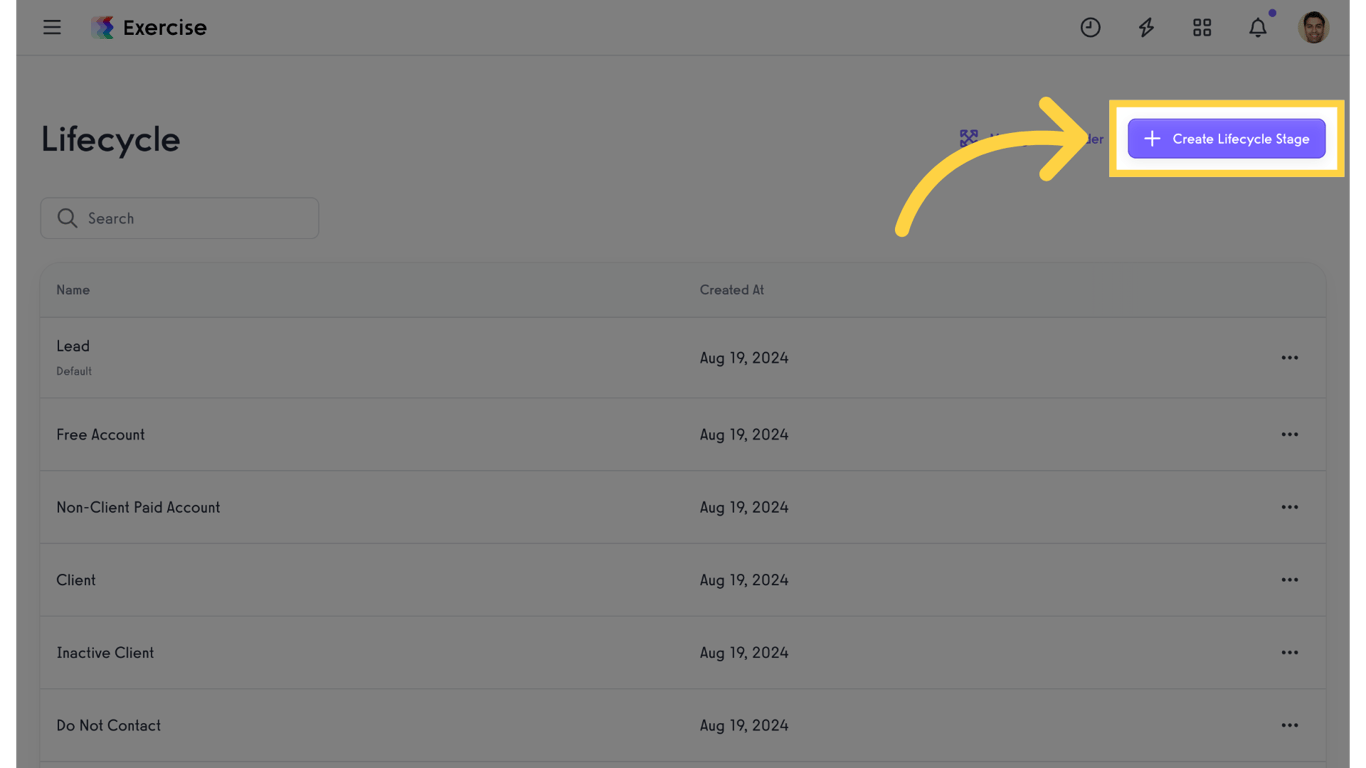Click the Created At column header
This screenshot has height=768, width=1366.
tap(731, 290)
